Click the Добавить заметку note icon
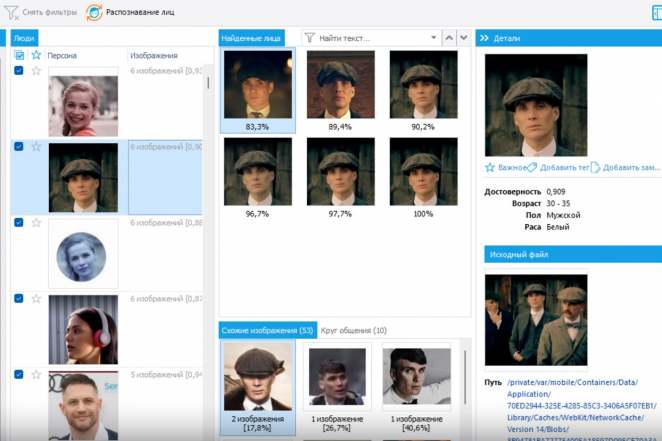 (596, 167)
